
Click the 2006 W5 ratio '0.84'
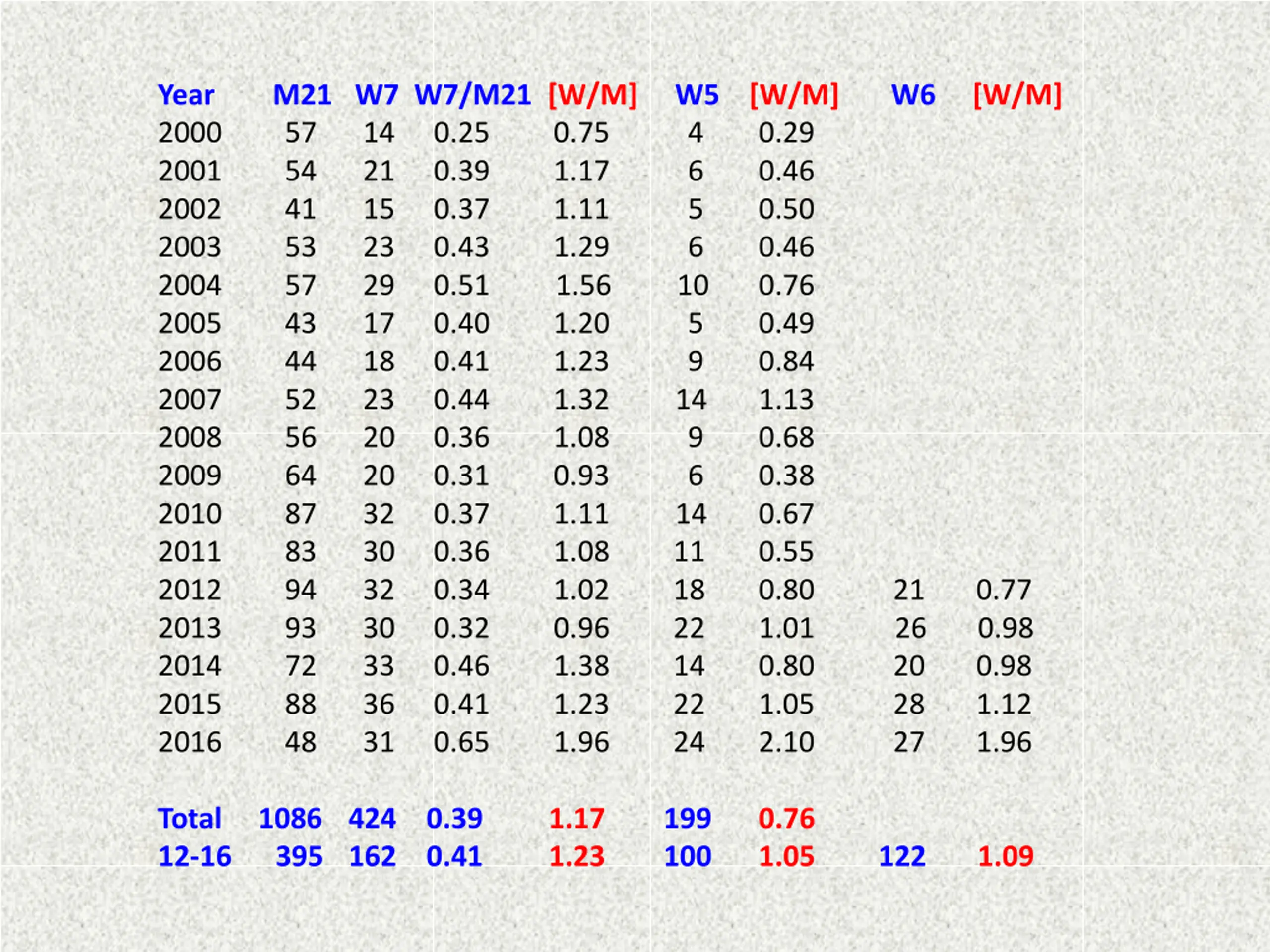click(787, 361)
